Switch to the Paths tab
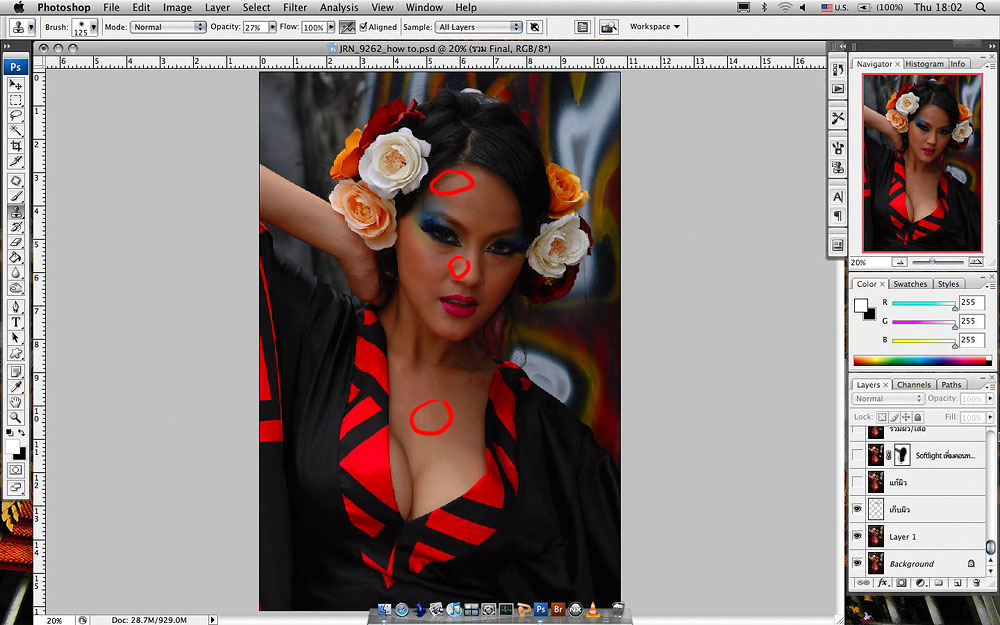The image size is (1000, 625). (951, 385)
